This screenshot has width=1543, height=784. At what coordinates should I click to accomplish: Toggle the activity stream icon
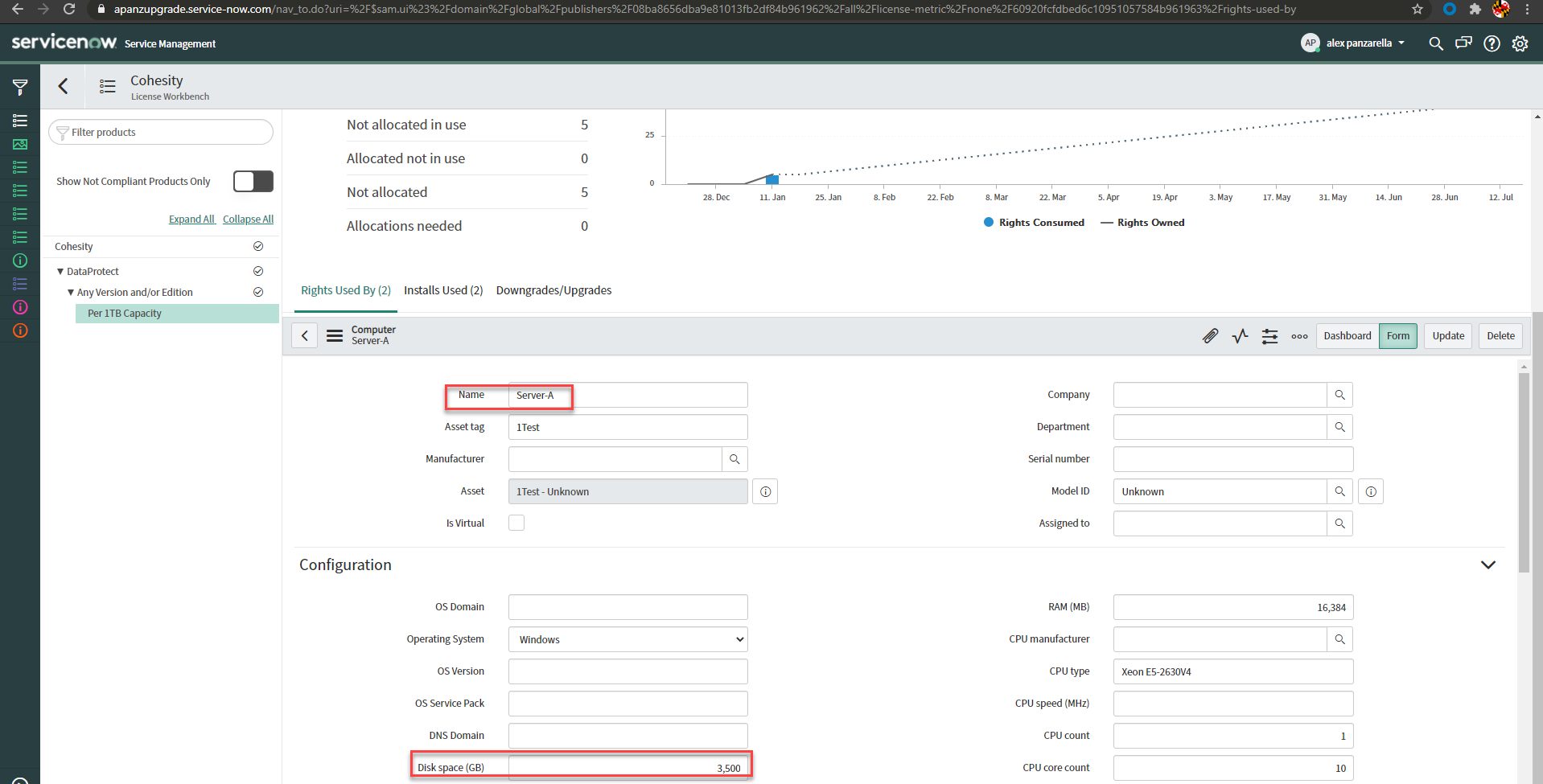pos(1241,335)
